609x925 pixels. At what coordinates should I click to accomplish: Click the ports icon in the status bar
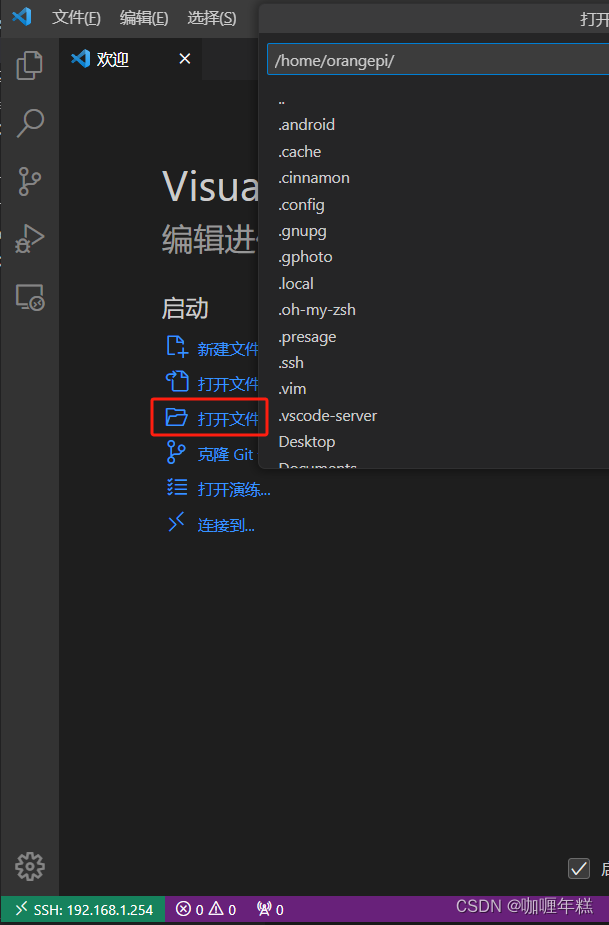[x=268, y=908]
